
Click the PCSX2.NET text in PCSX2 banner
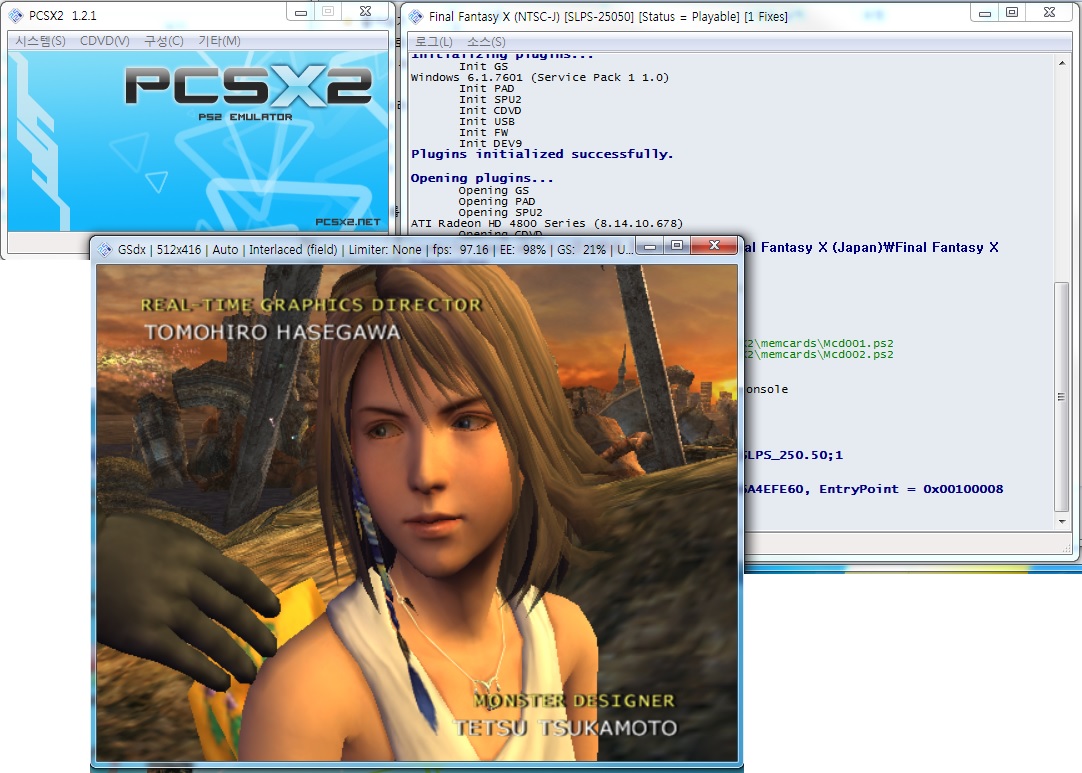click(x=348, y=222)
